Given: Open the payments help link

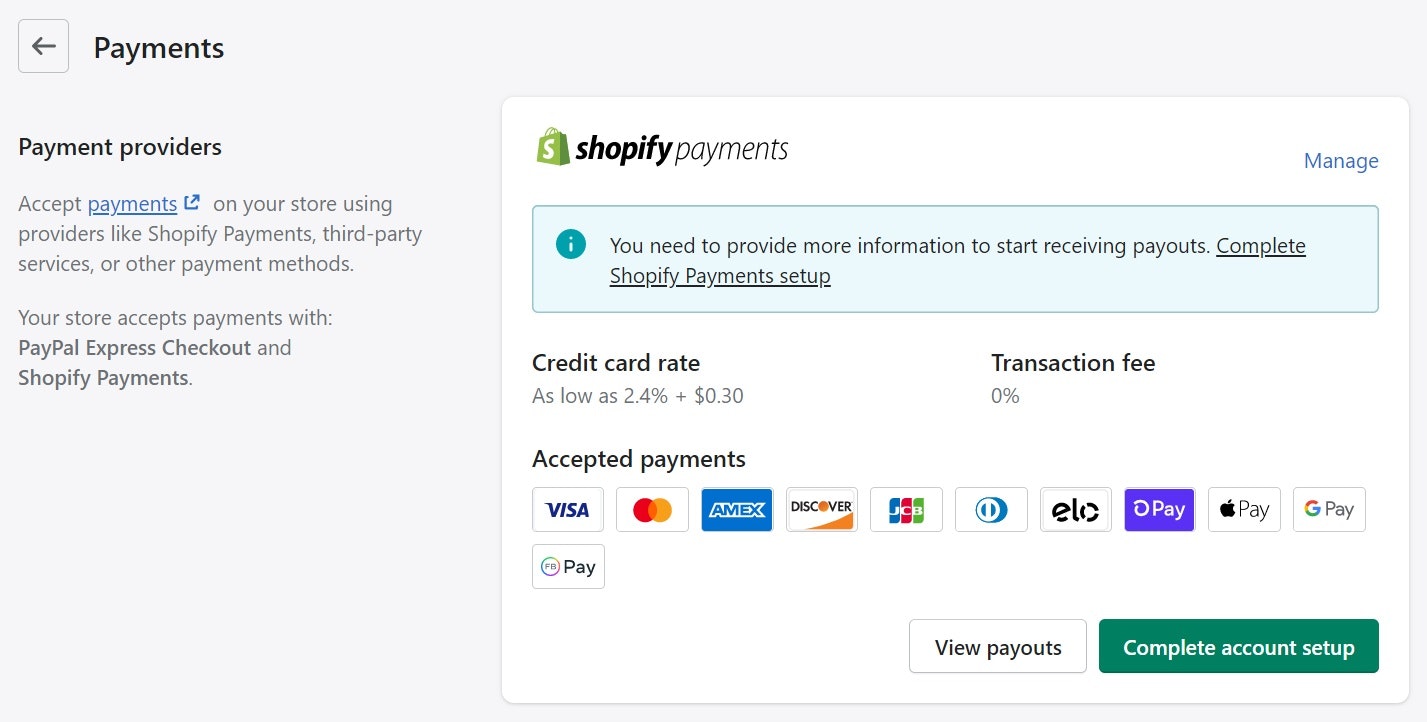Looking at the screenshot, I should click(133, 204).
